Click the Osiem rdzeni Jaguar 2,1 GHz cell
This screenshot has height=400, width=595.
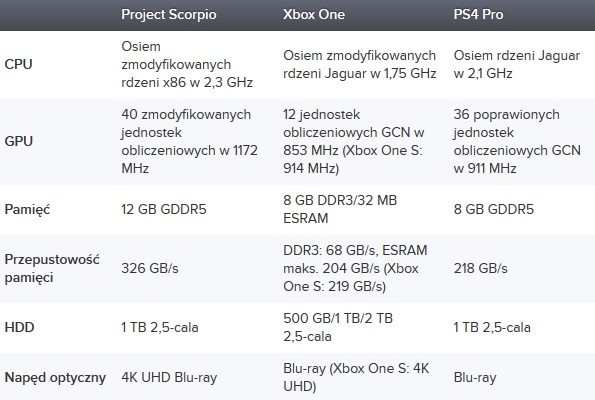tap(516, 64)
